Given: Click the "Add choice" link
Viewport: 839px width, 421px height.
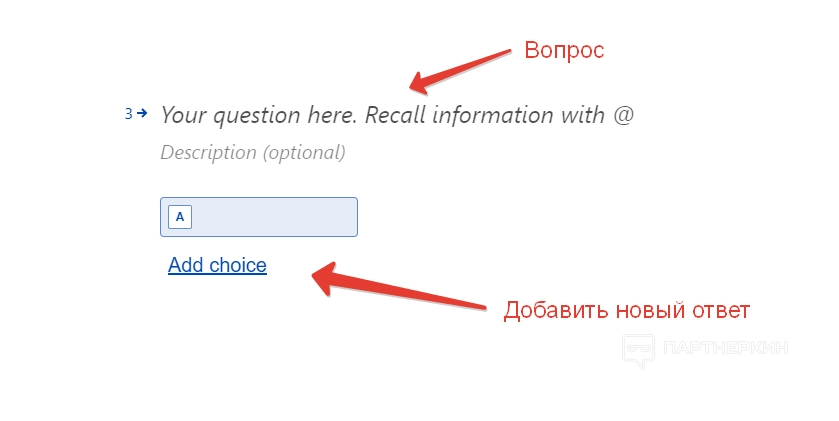Looking at the screenshot, I should point(217,265).
